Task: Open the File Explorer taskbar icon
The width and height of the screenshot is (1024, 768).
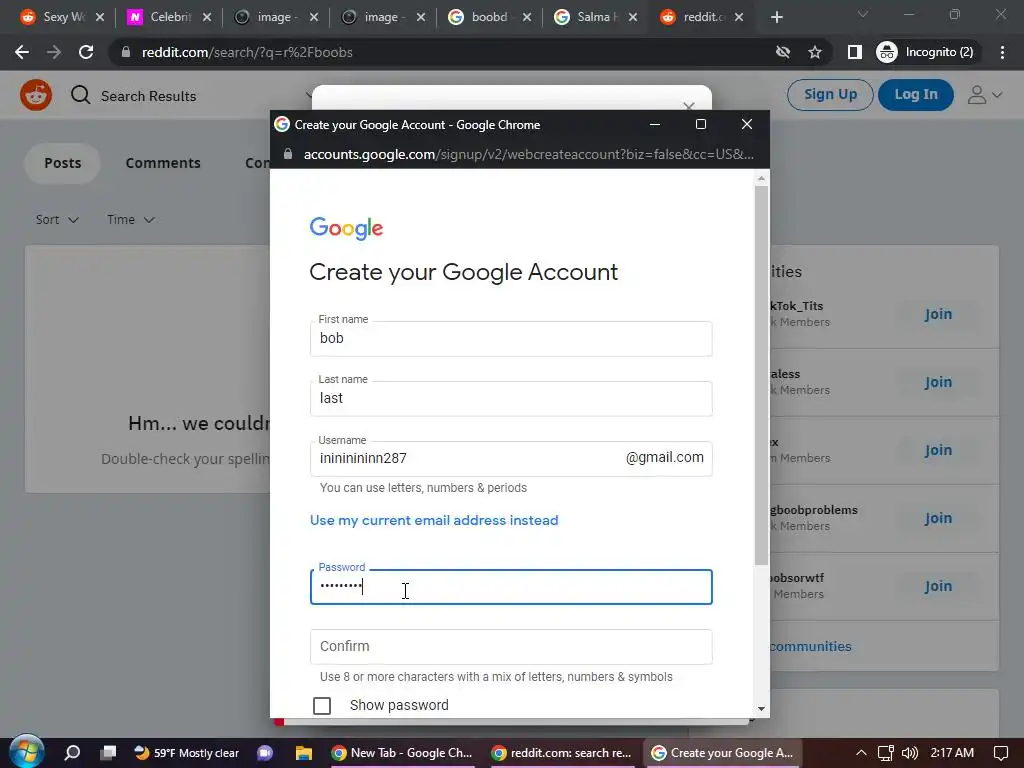Action: point(304,753)
